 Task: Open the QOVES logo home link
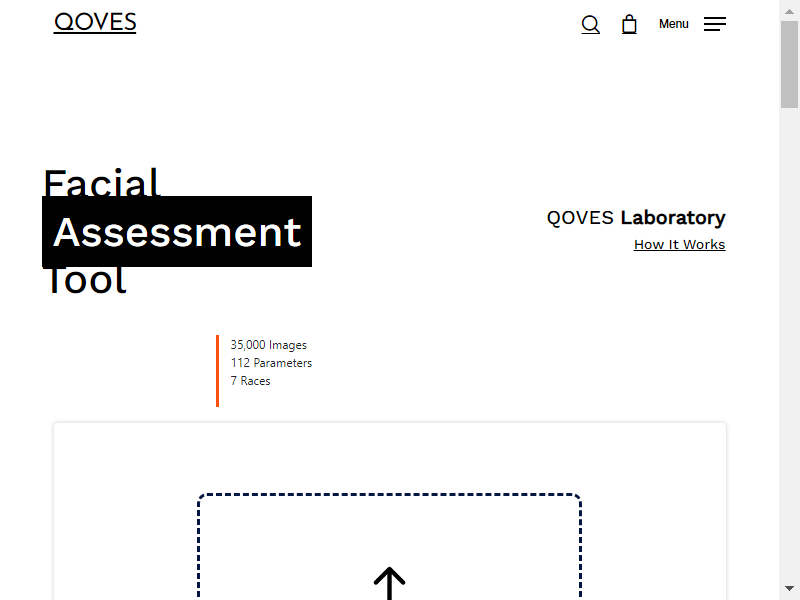(x=95, y=23)
